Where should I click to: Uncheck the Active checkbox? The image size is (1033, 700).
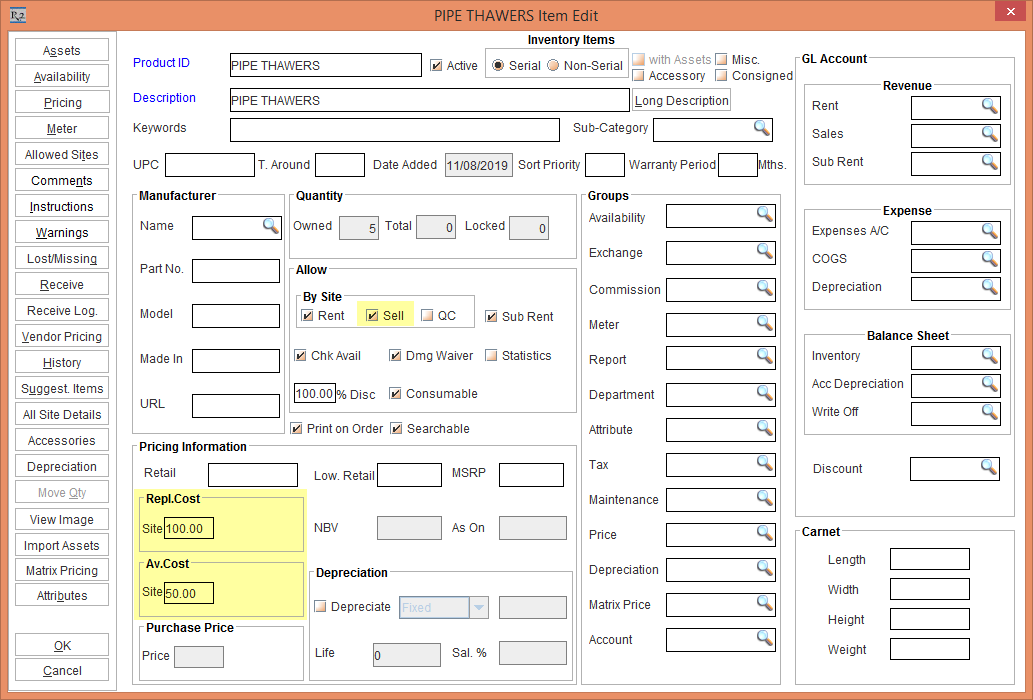[436, 66]
